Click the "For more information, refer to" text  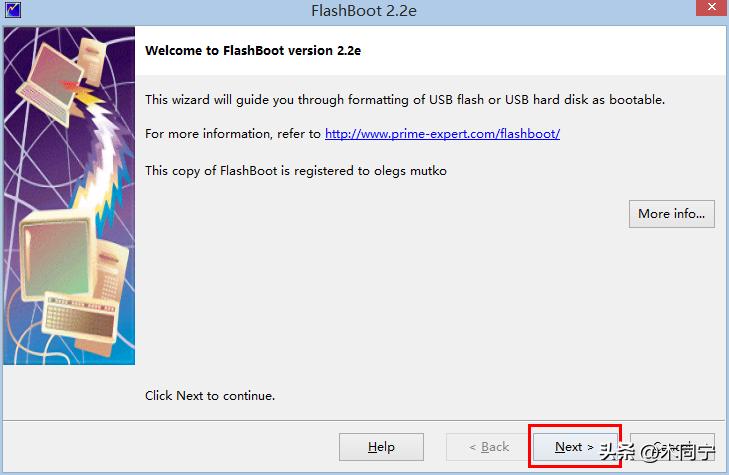[233, 134]
